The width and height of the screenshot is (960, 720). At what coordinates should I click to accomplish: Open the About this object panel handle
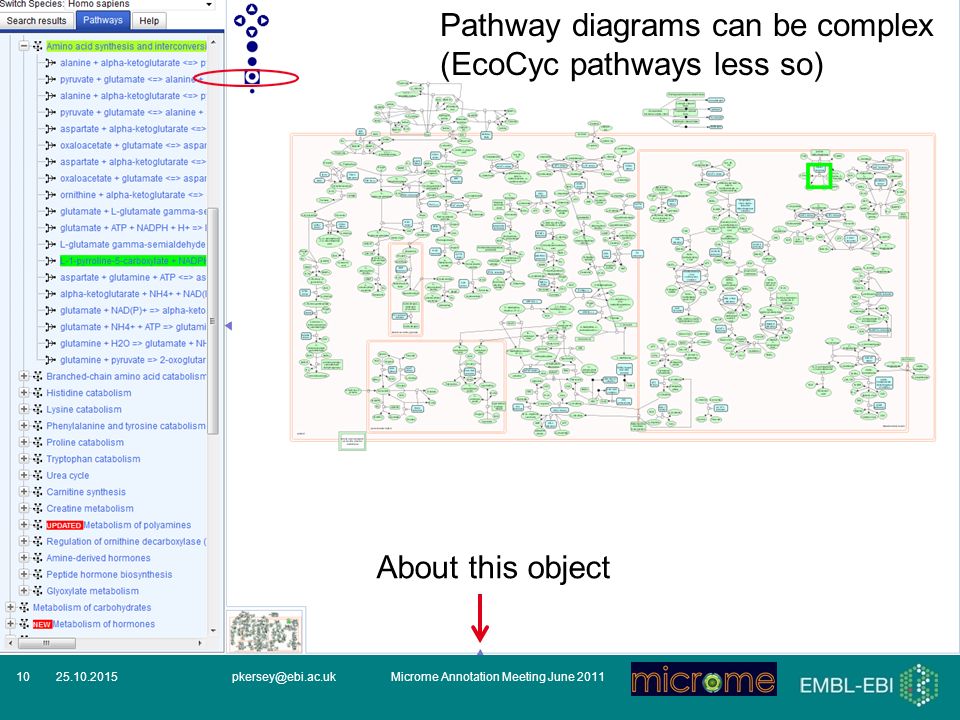point(480,653)
